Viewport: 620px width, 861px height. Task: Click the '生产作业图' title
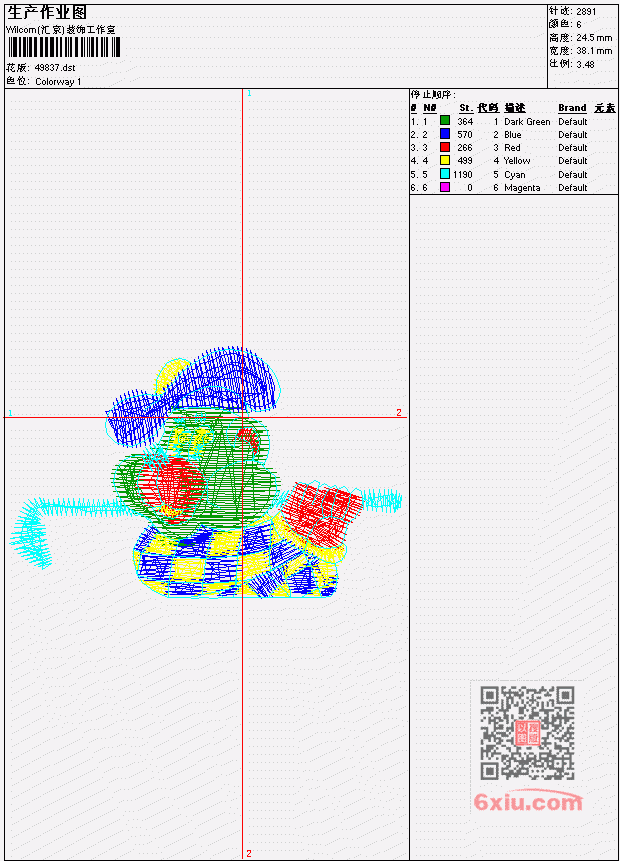point(47,13)
